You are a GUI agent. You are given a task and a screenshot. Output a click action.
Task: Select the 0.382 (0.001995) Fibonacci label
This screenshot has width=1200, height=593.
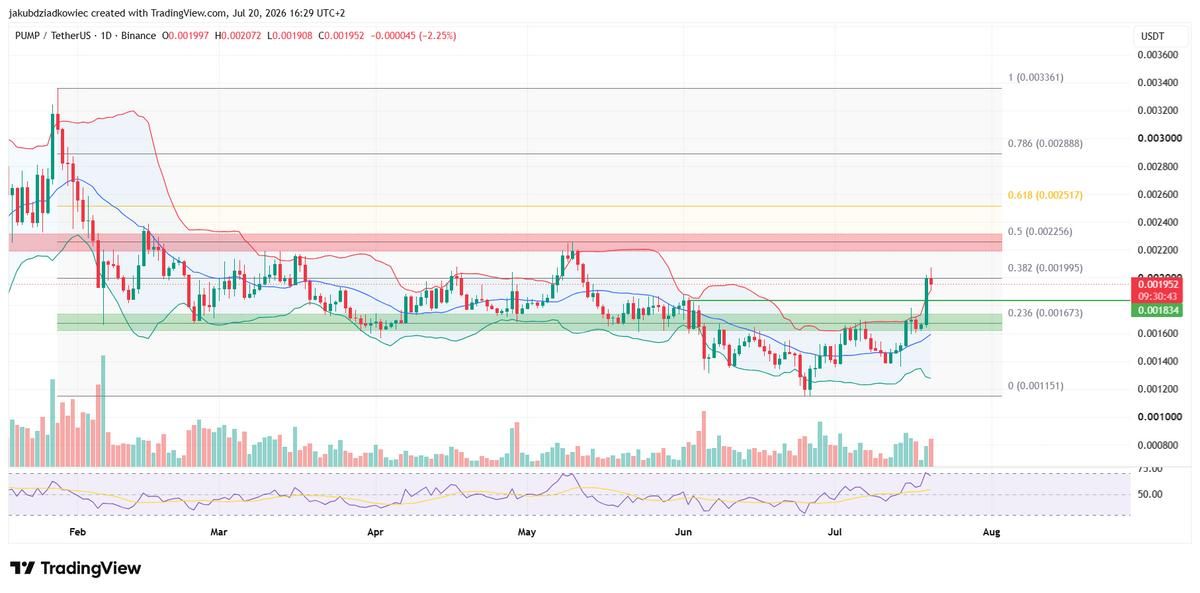pyautogui.click(x=1046, y=268)
